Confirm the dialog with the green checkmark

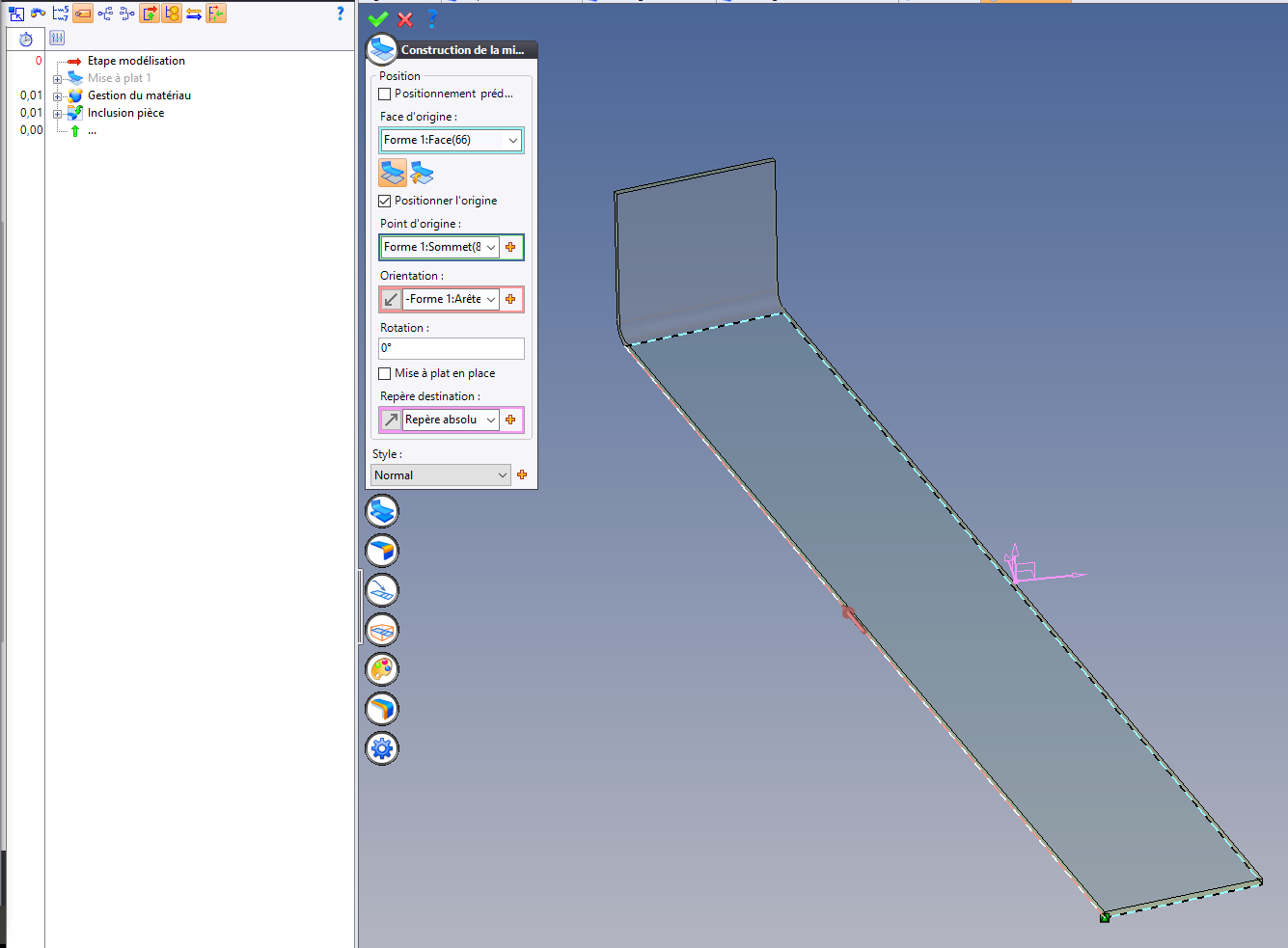click(378, 18)
